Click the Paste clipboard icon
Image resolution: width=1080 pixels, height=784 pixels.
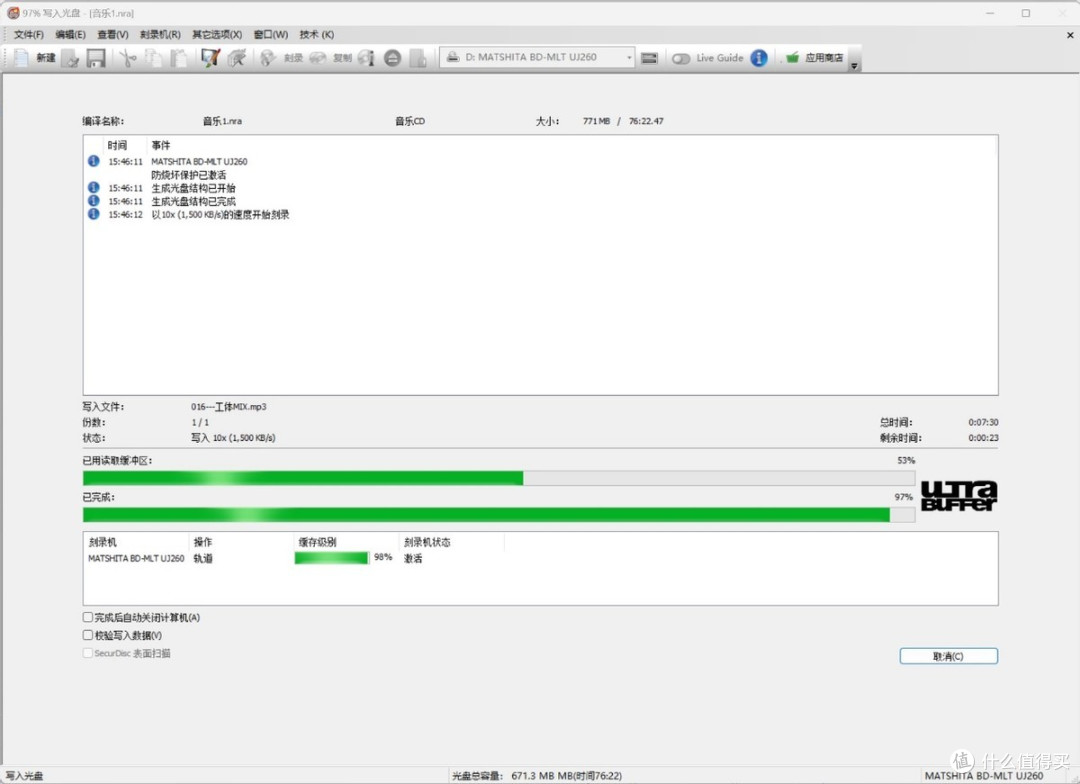click(x=178, y=58)
